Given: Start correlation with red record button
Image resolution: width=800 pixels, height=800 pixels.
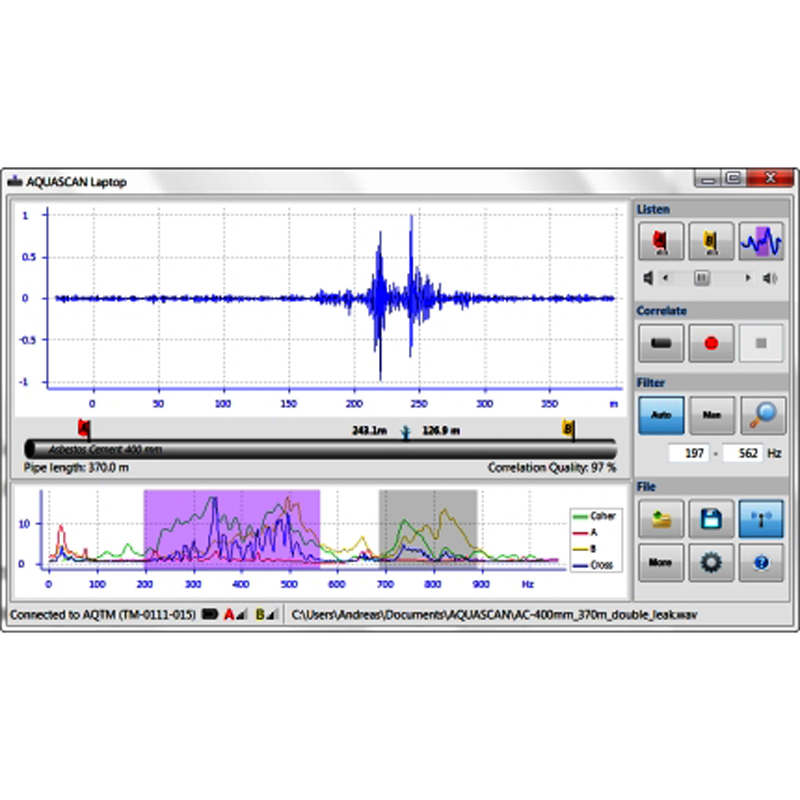Looking at the screenshot, I should (711, 343).
